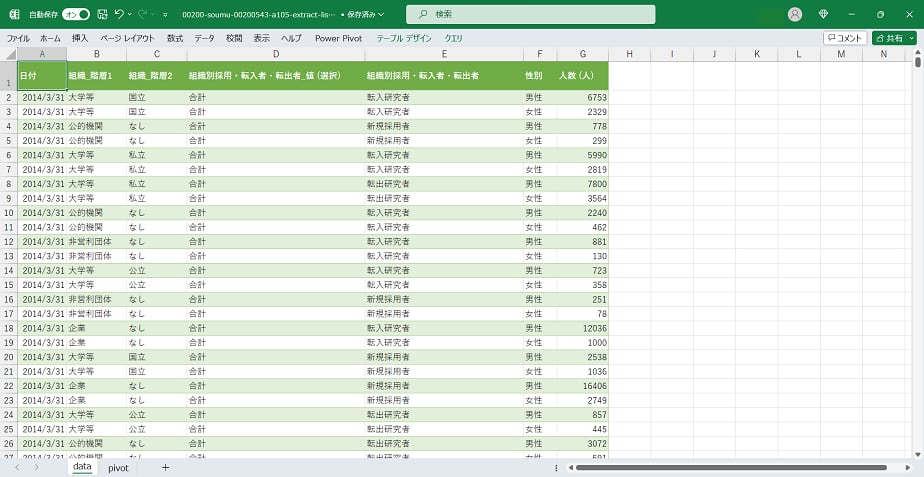Add a new sheet with plus icon
The height and width of the screenshot is (477, 924).
165,467
